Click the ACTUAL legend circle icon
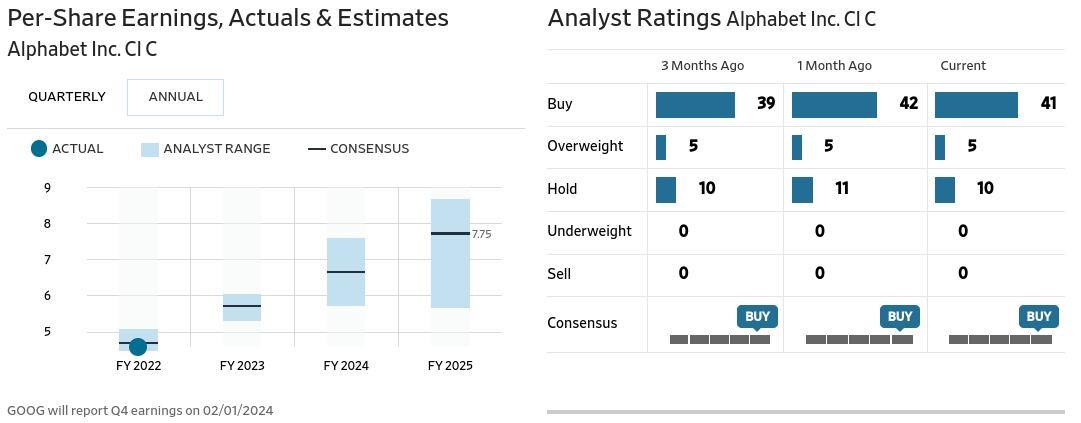This screenshot has width=1081, height=423. [39, 149]
